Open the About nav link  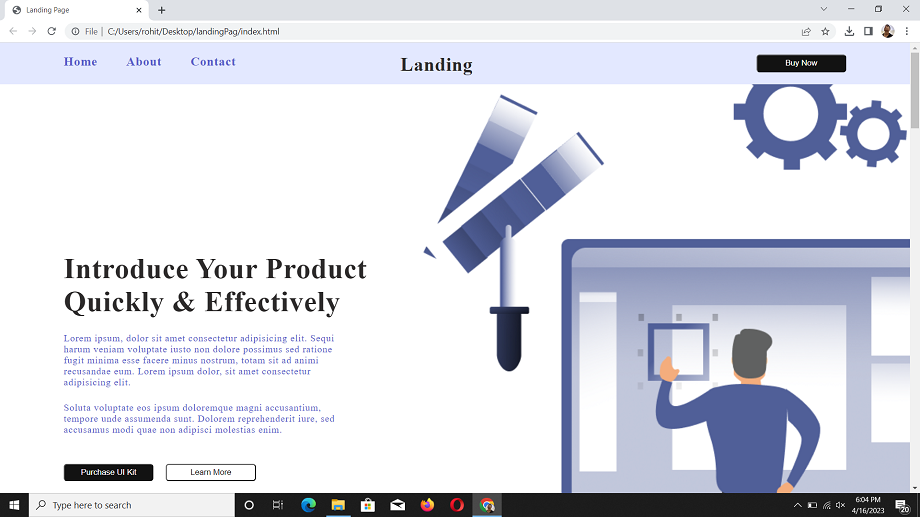(x=144, y=62)
